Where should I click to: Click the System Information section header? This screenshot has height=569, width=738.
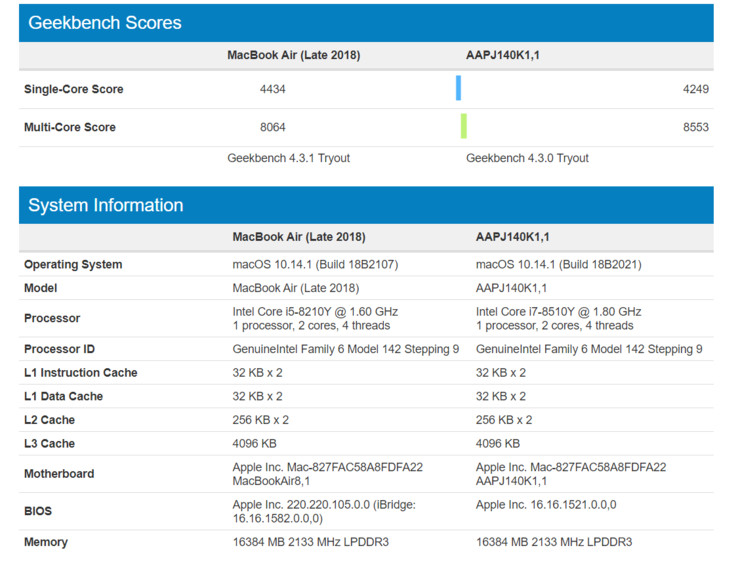click(x=366, y=205)
